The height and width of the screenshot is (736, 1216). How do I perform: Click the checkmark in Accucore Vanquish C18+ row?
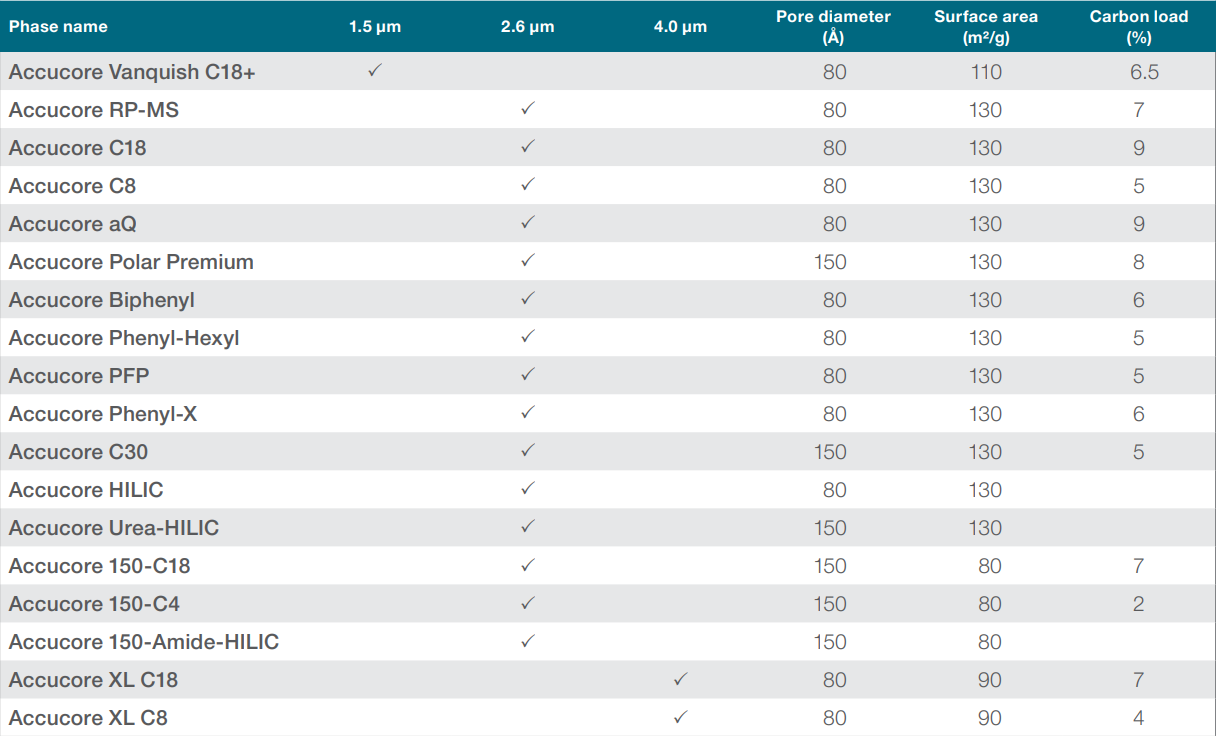tap(375, 71)
